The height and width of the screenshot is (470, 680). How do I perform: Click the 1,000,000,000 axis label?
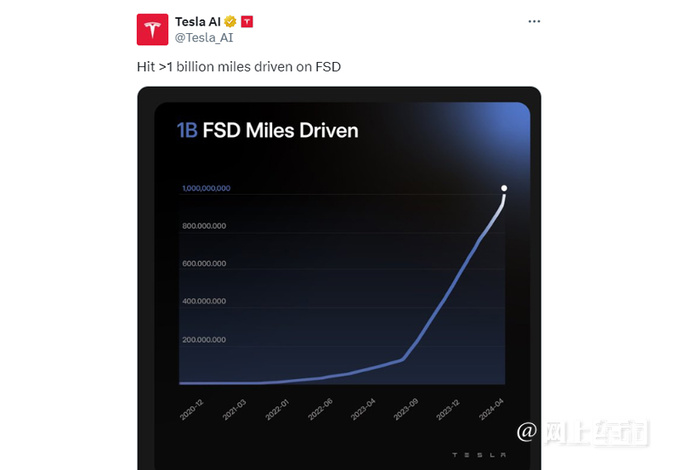[x=206, y=188]
